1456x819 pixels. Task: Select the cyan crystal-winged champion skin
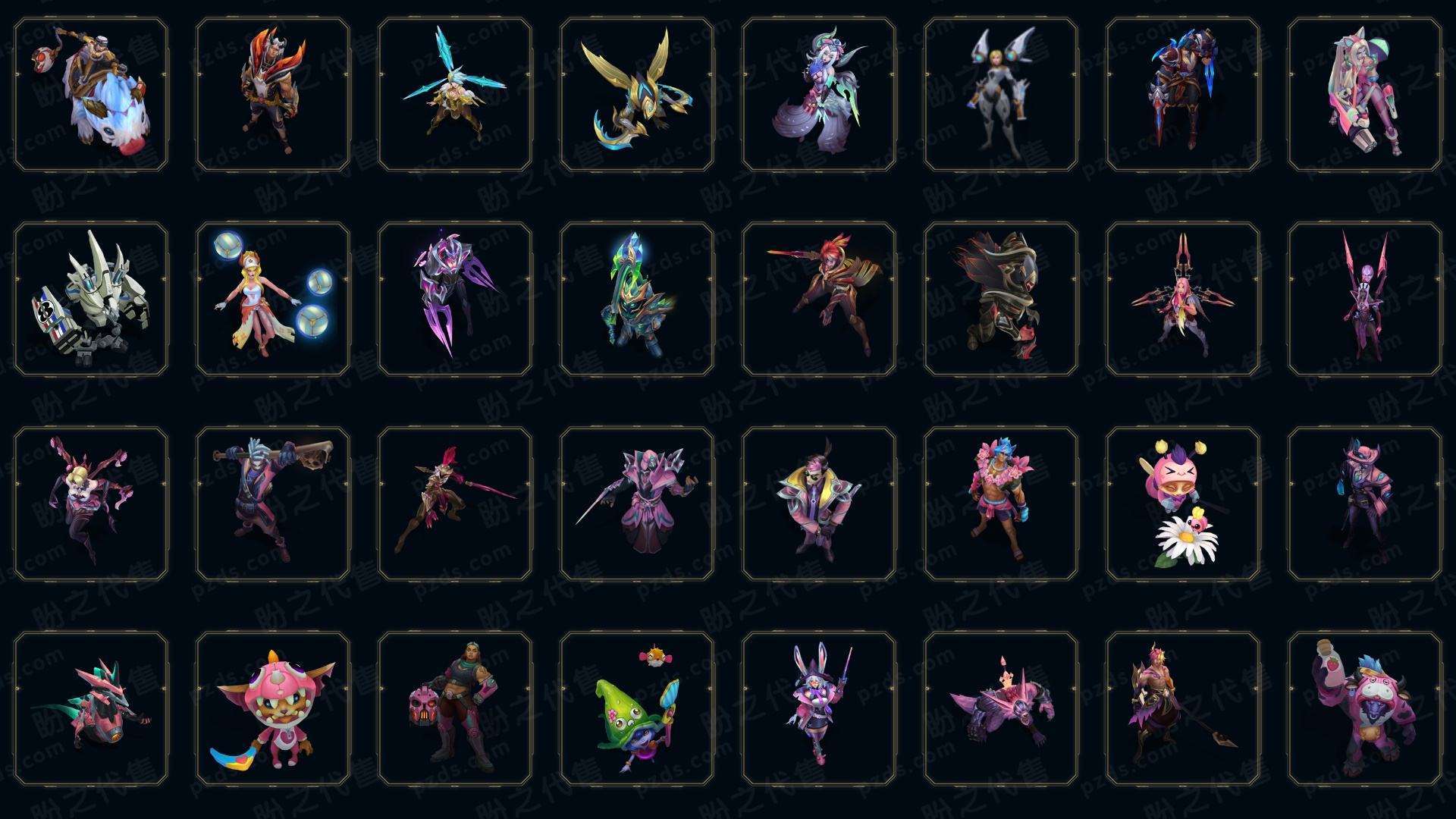pos(455,95)
